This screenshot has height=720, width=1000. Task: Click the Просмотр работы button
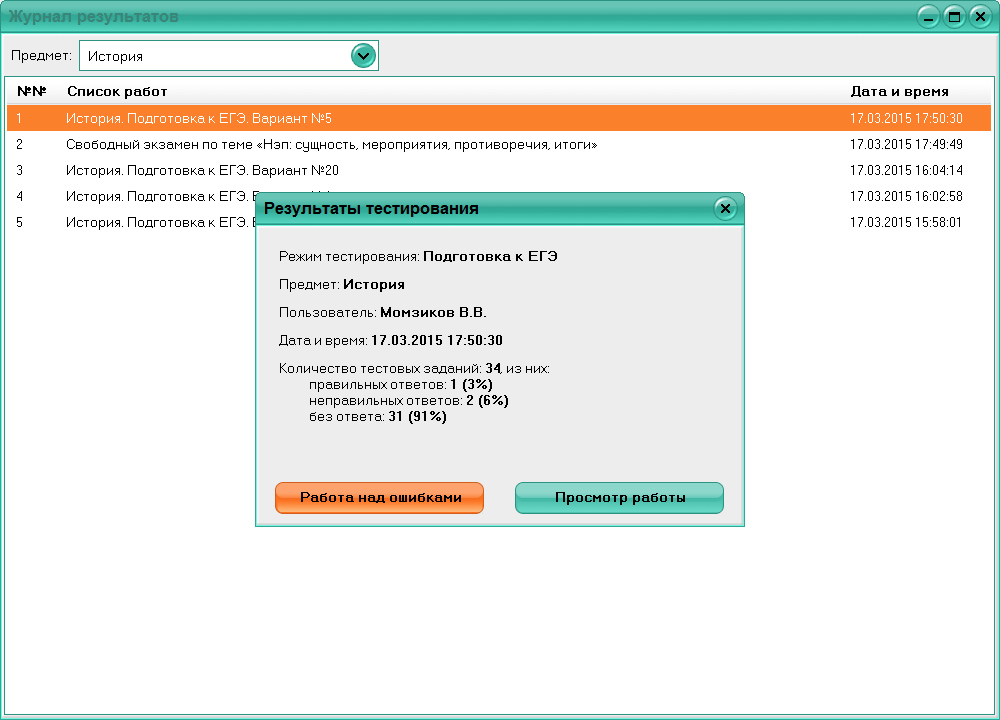point(619,498)
